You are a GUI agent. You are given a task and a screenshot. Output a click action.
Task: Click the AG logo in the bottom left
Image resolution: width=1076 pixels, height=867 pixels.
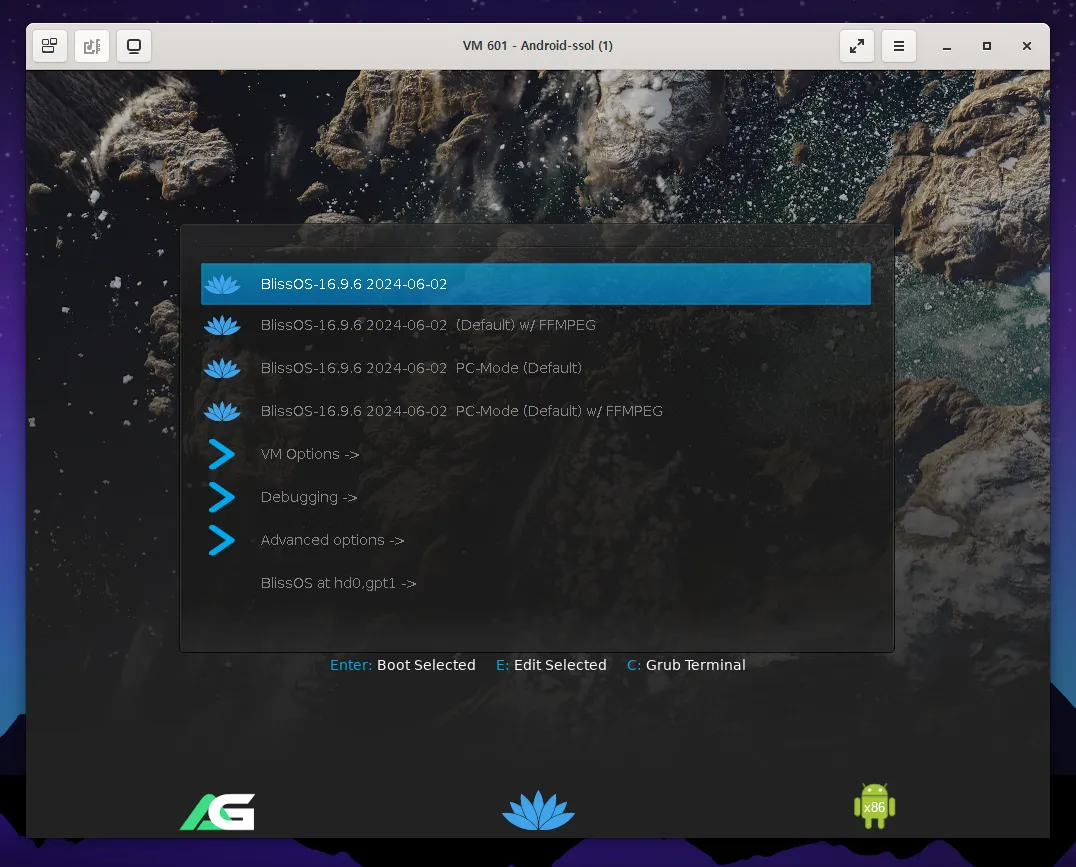pos(217,812)
